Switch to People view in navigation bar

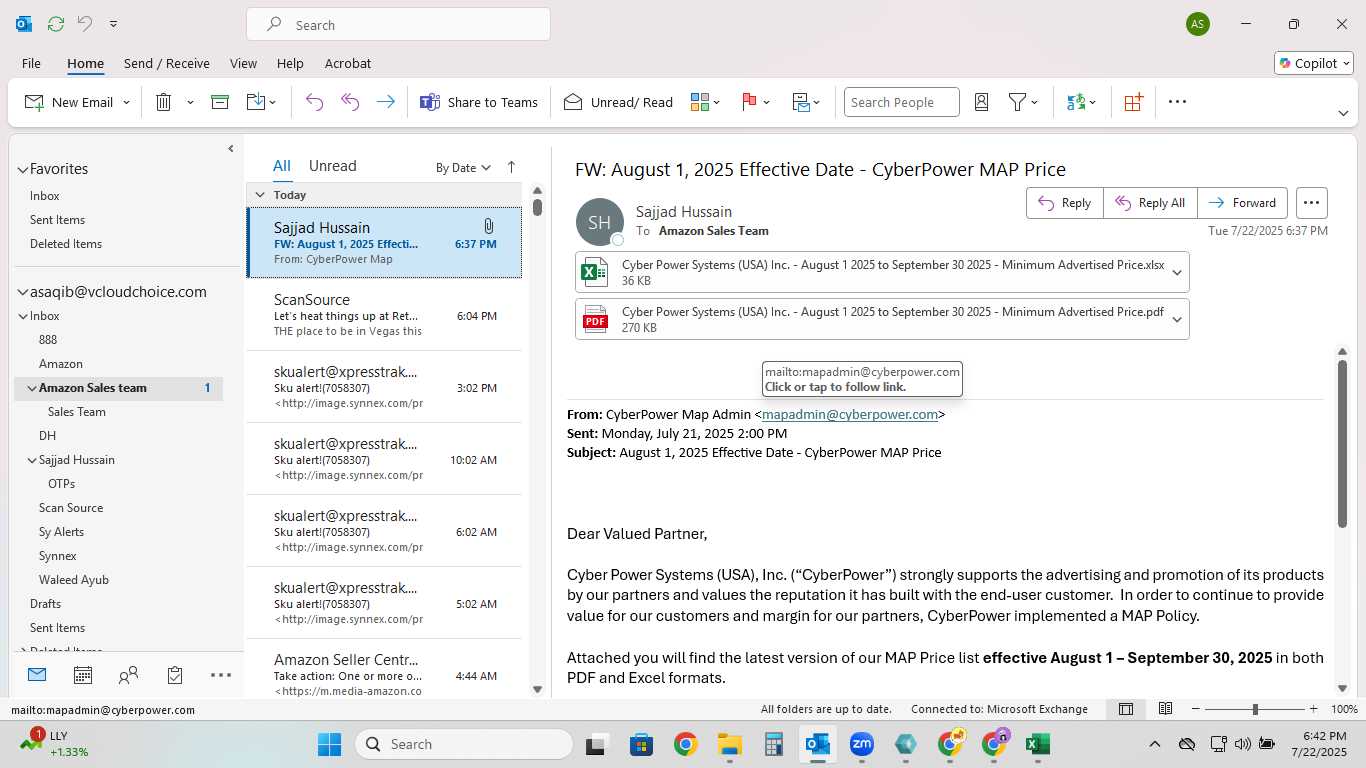coord(128,676)
